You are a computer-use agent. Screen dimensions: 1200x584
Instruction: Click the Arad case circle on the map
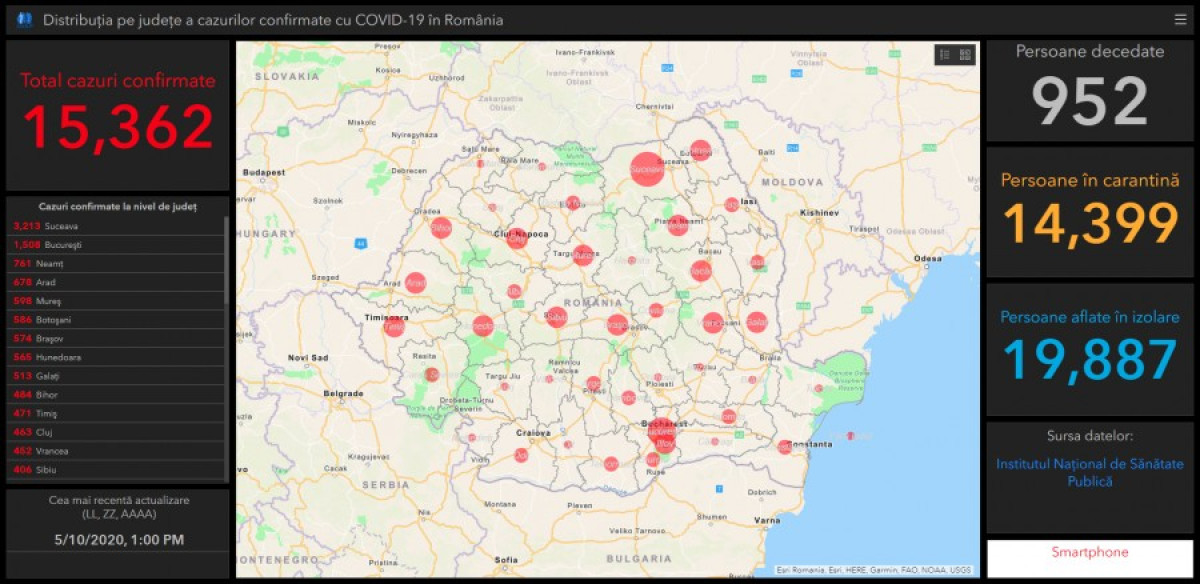[x=416, y=284]
